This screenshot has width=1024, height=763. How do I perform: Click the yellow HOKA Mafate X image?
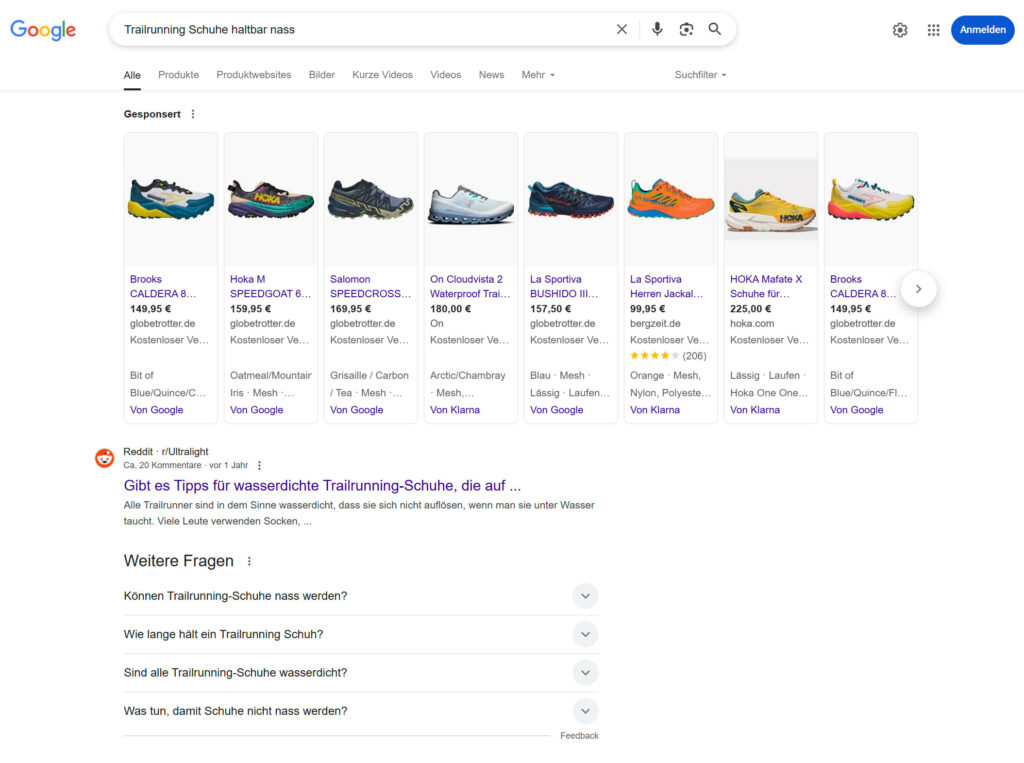(x=771, y=199)
